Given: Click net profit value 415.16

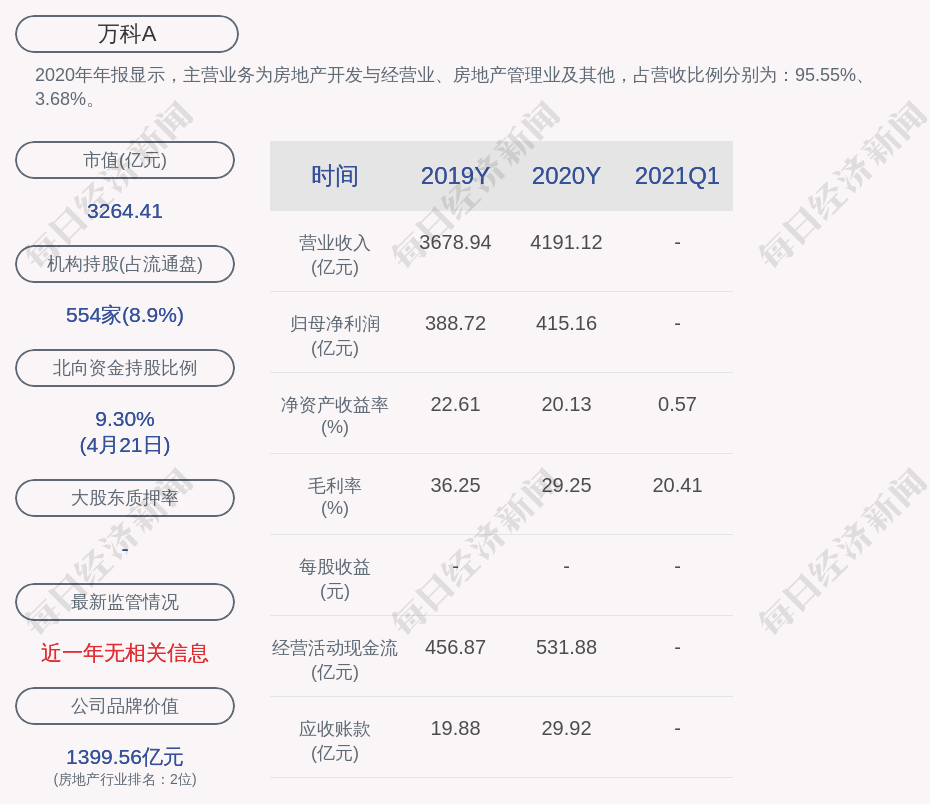Looking at the screenshot, I should point(566,323).
